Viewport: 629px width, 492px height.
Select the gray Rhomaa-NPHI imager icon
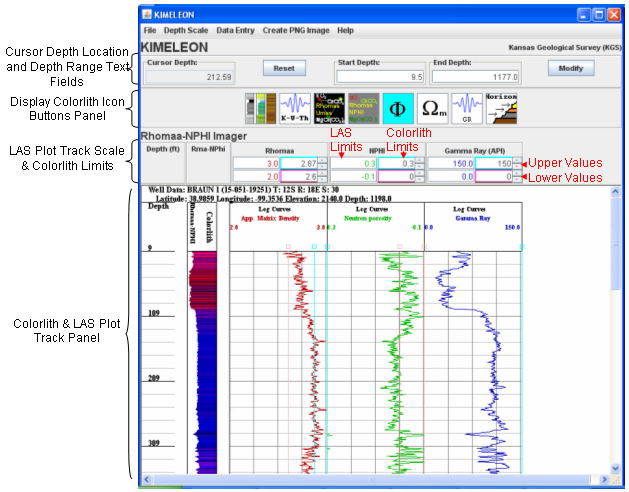[363, 108]
